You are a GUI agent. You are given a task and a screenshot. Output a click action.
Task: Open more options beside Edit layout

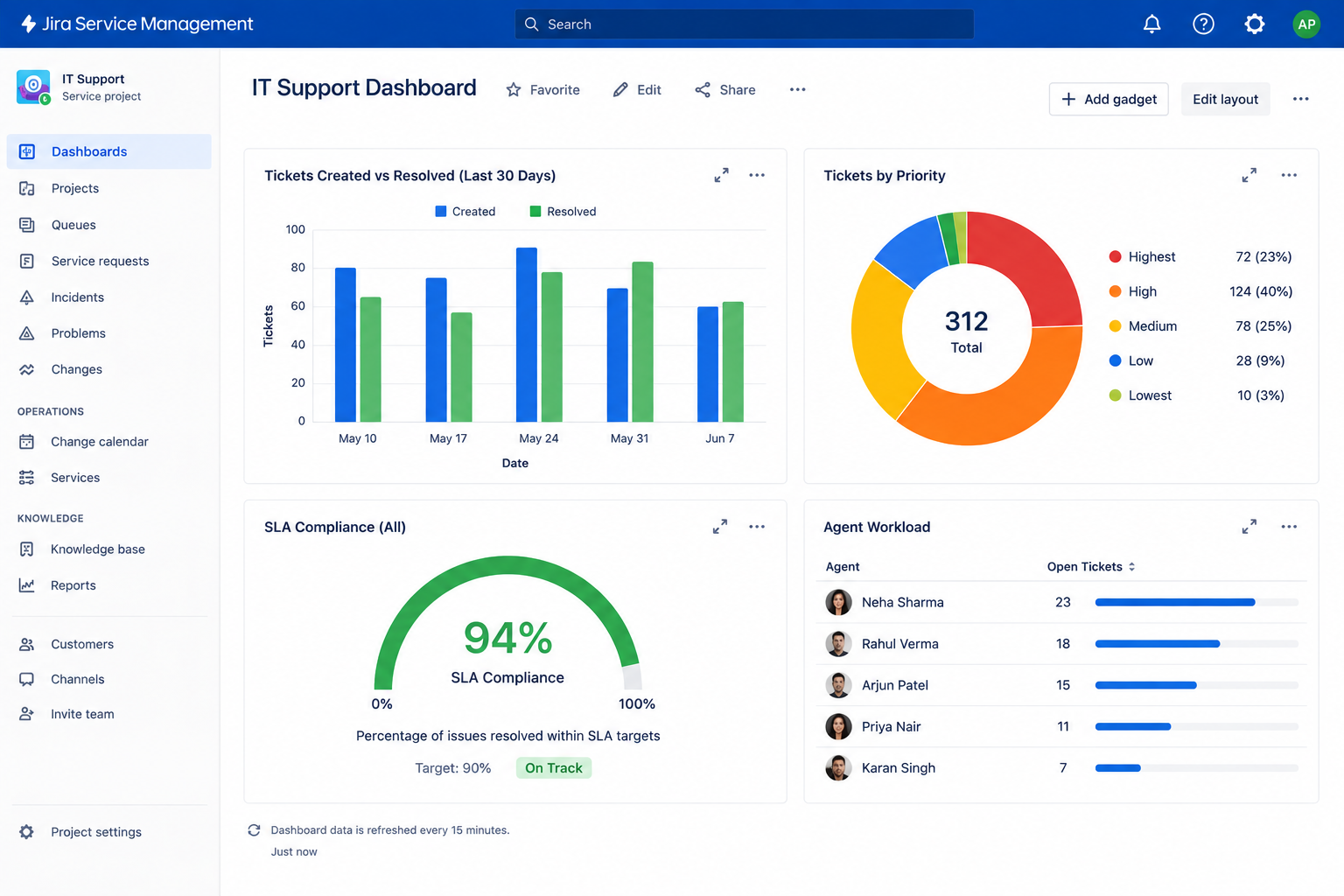click(x=1301, y=99)
